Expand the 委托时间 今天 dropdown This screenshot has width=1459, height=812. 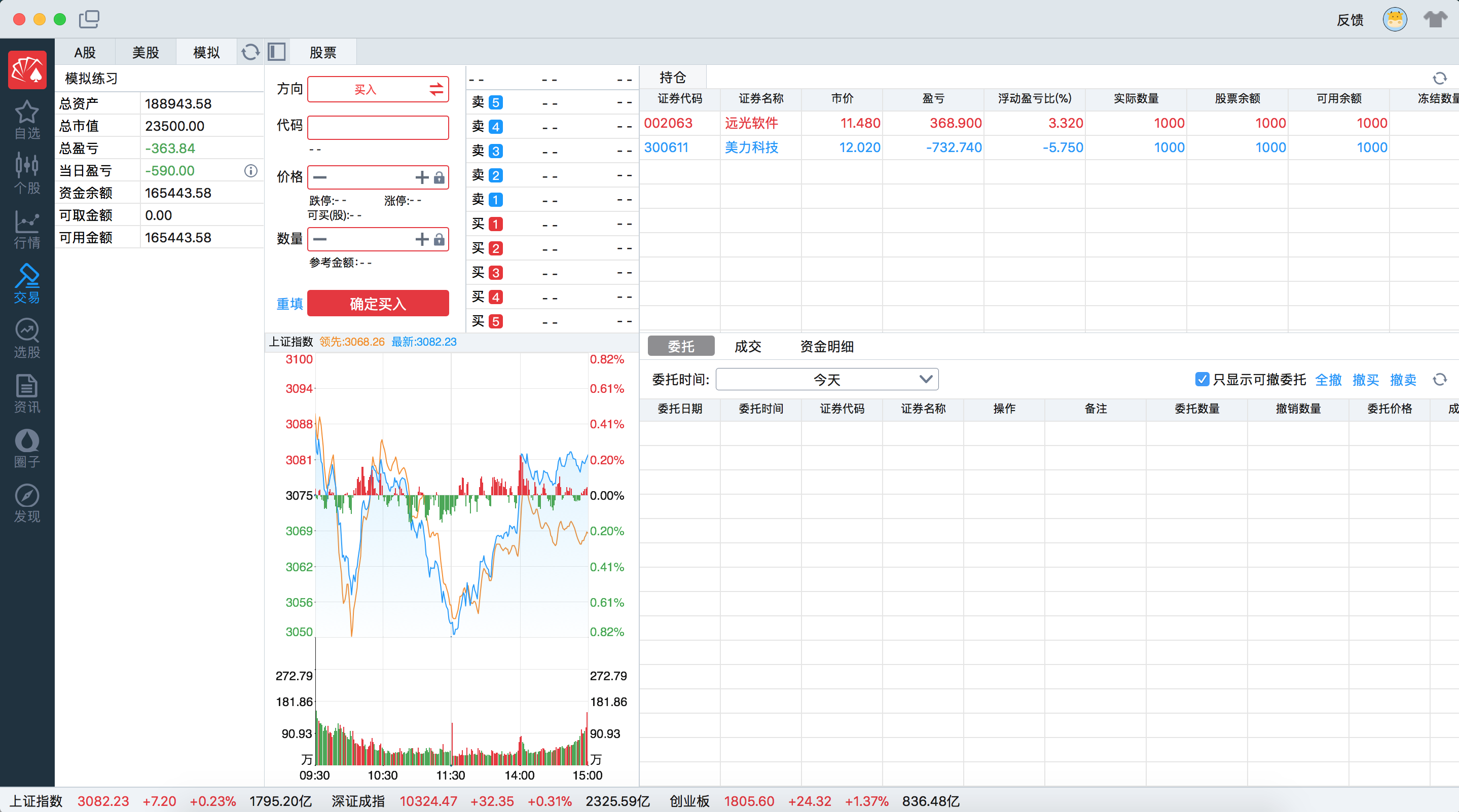click(826, 379)
